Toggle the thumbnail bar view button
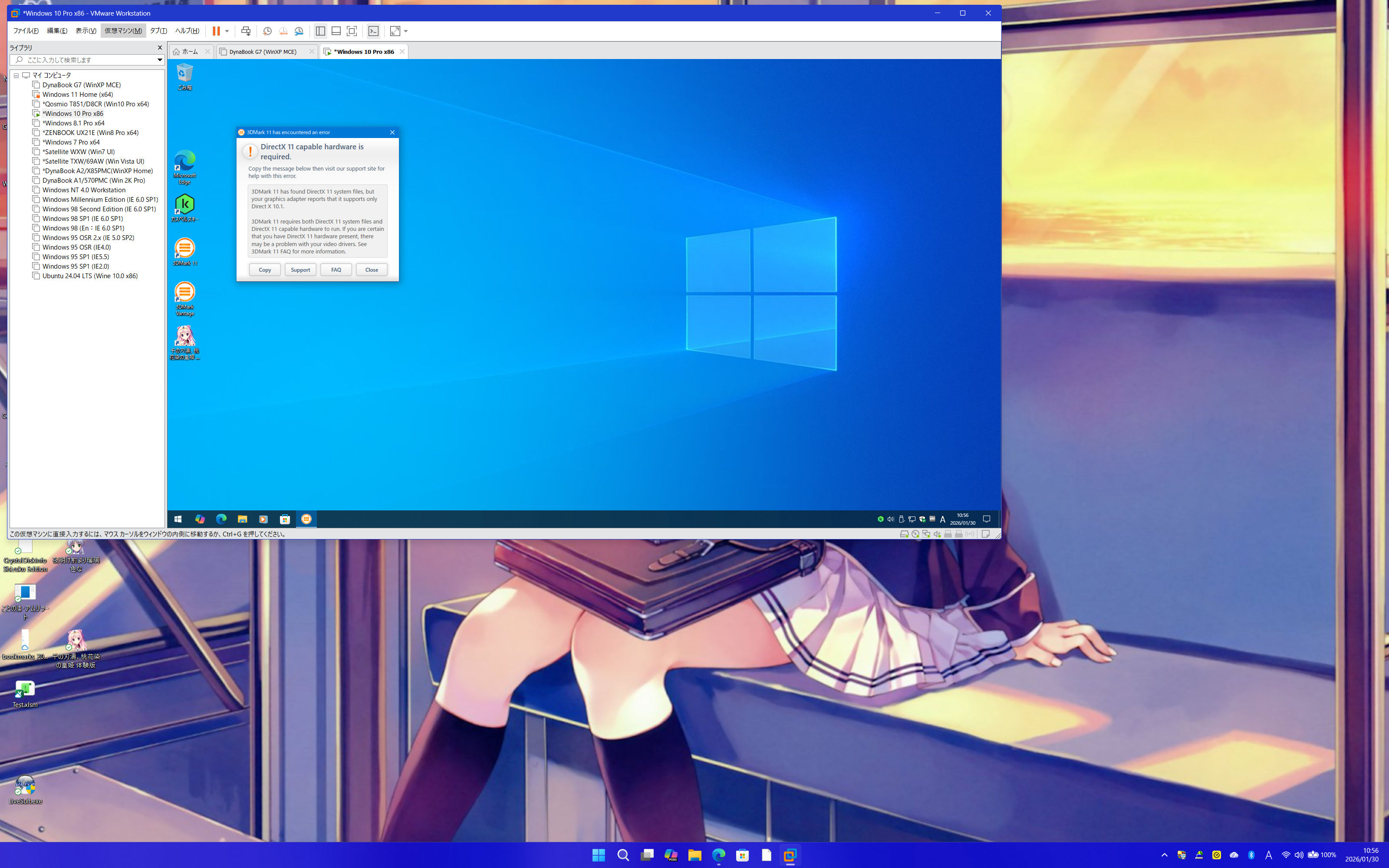This screenshot has height=868, width=1389. [x=336, y=31]
